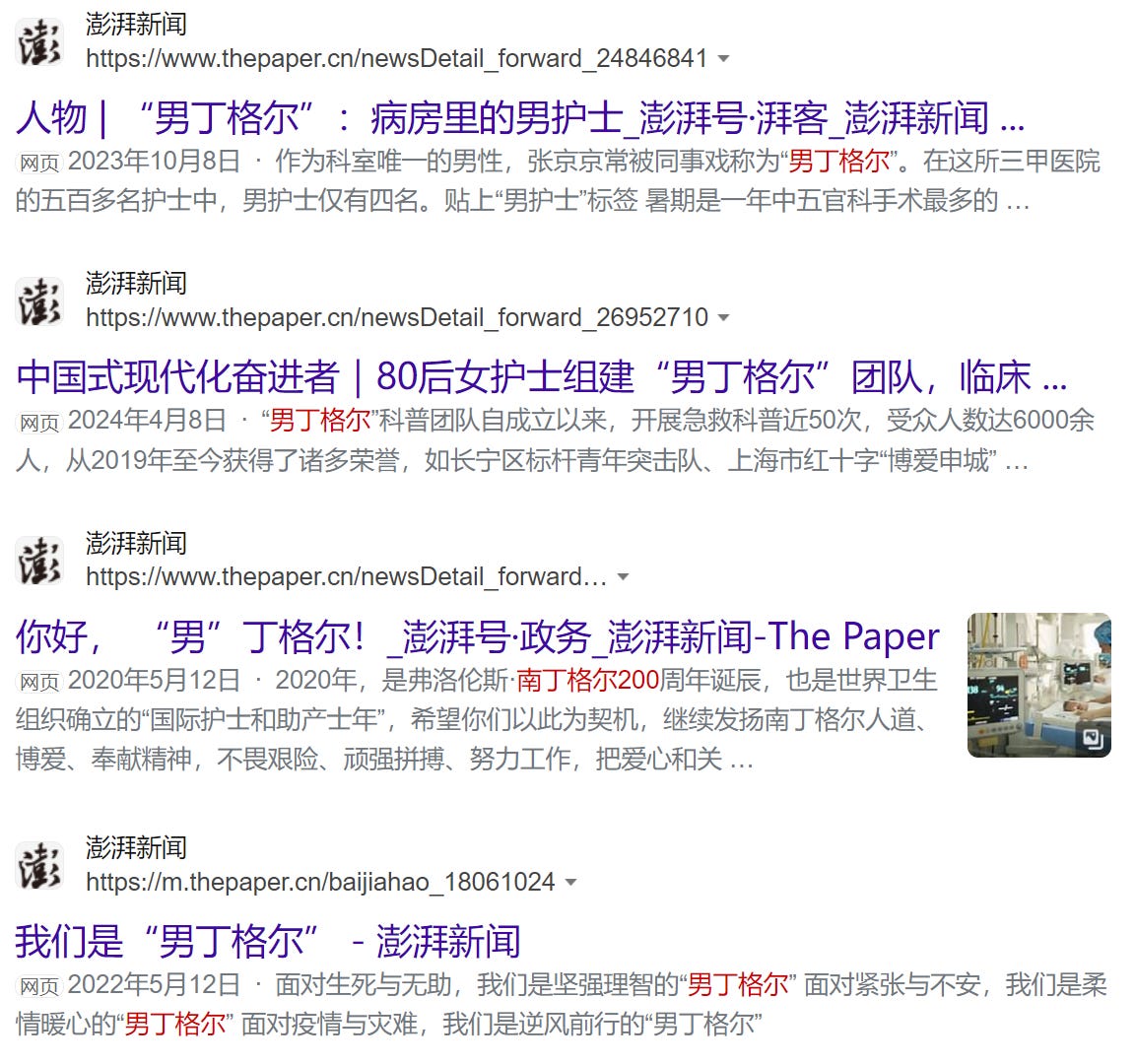Open result 人物｜“男丁格尔”：病房里的男护士
This screenshot has height=1064, width=1135.
(x=520, y=117)
